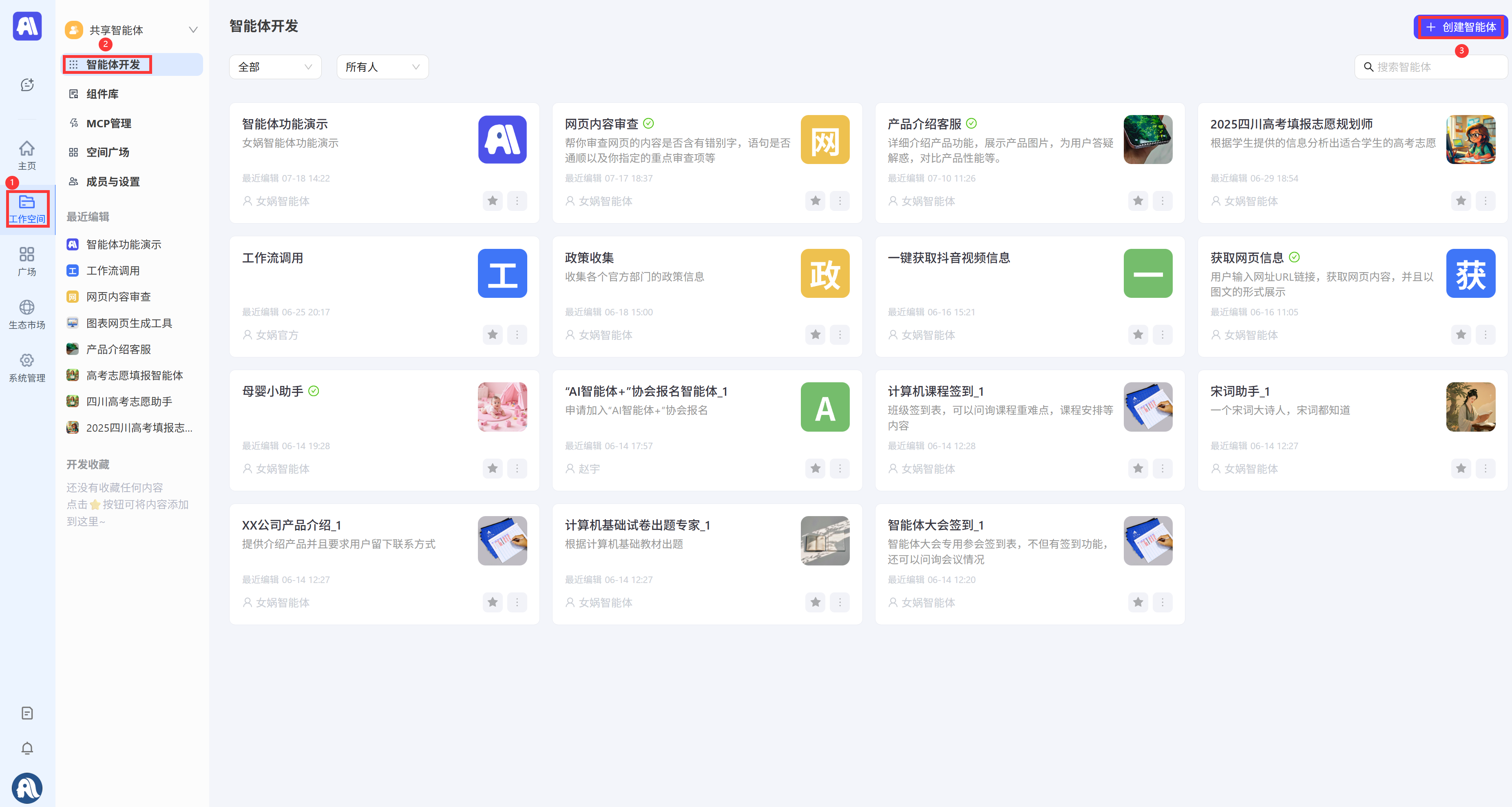
Task: Toggle favorite star on 宋词助手_1 card
Action: pyautogui.click(x=1461, y=469)
